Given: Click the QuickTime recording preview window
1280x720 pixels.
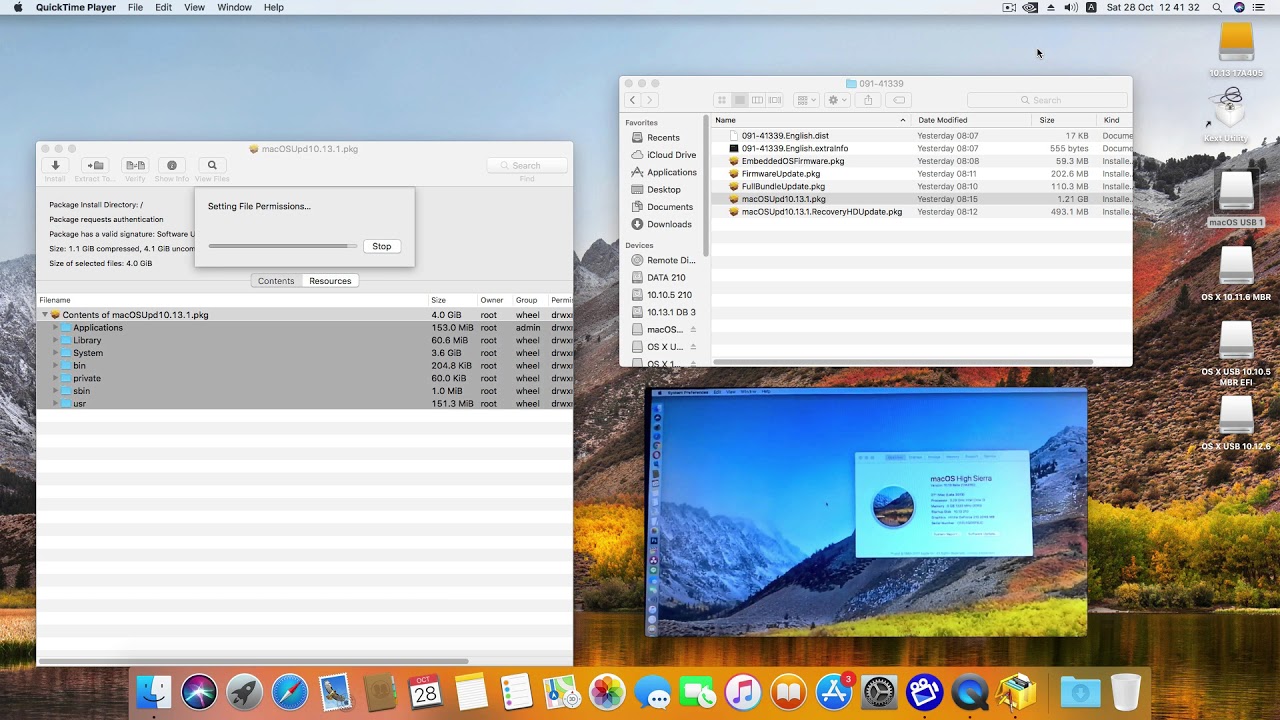Looking at the screenshot, I should [866, 512].
